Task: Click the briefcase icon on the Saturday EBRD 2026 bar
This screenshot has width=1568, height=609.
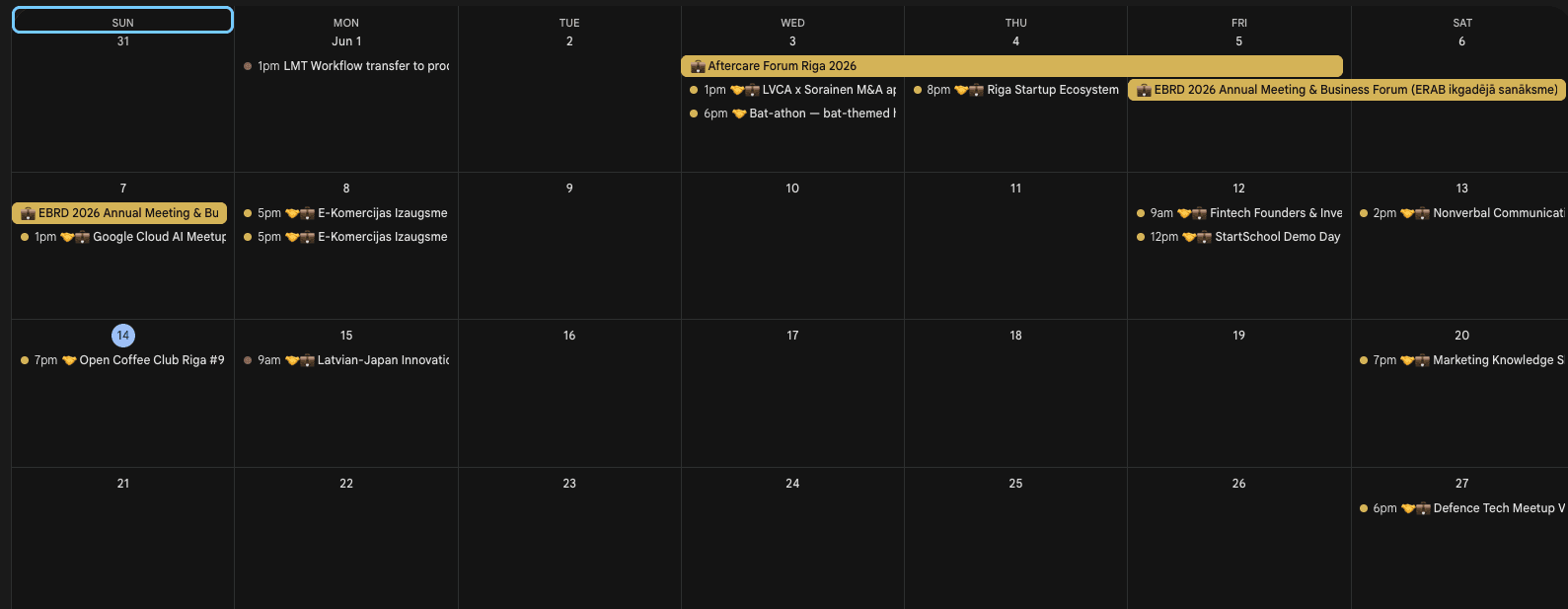Action: 1144,90
